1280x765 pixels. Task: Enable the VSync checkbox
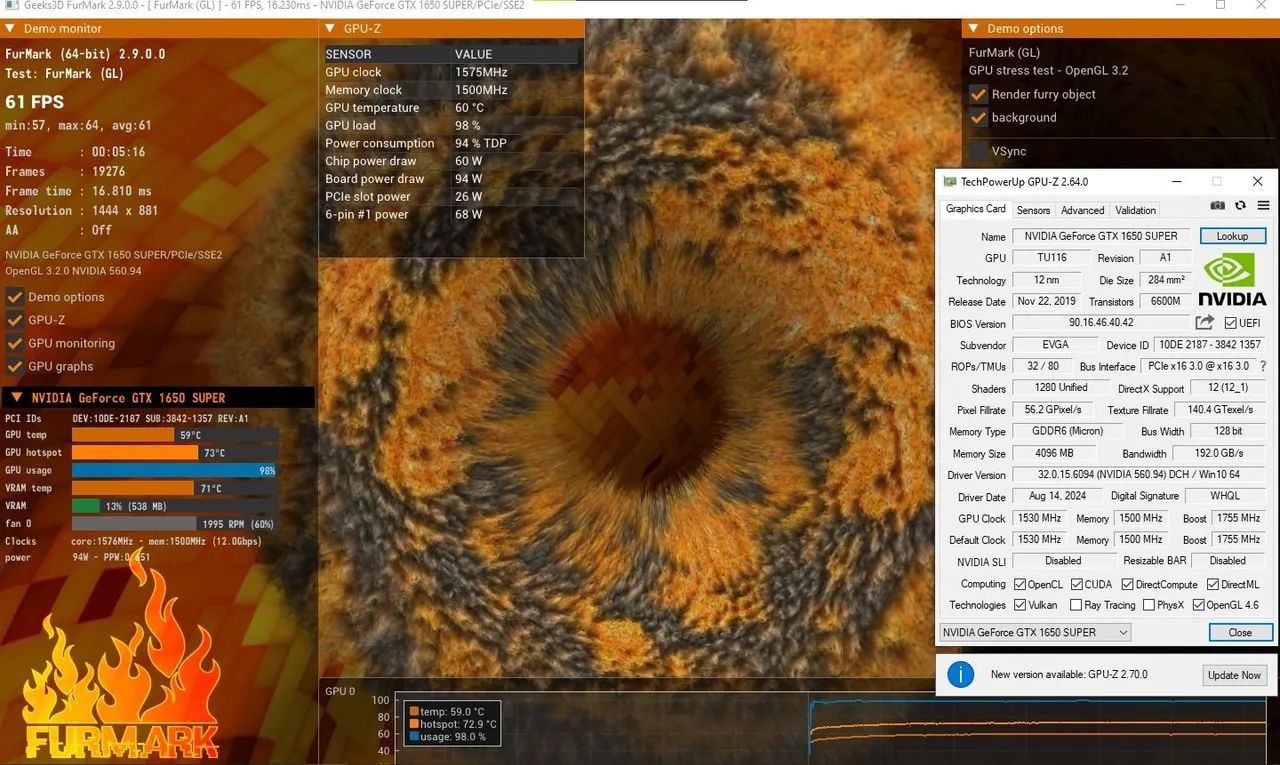(978, 151)
